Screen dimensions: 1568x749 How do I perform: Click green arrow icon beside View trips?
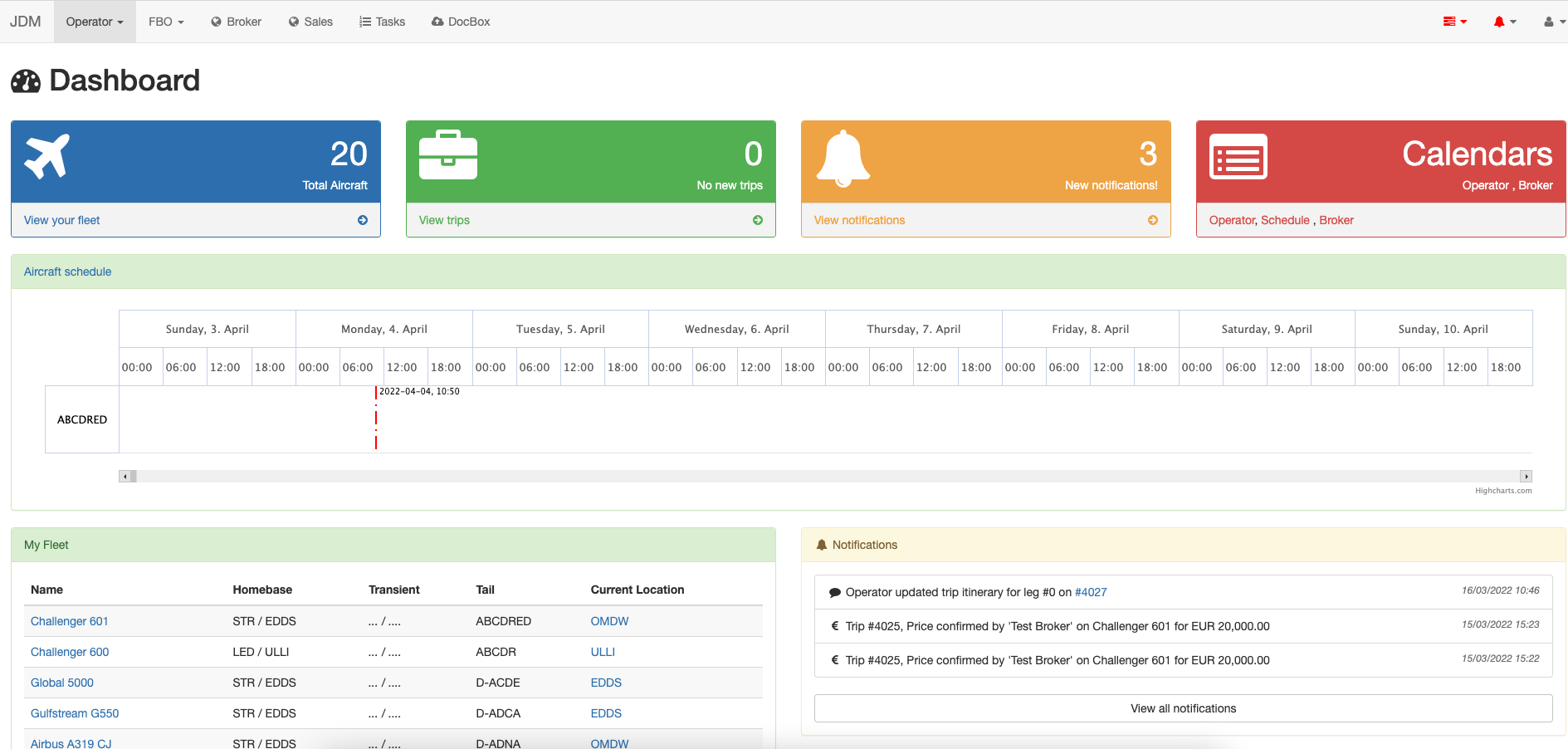tap(758, 220)
